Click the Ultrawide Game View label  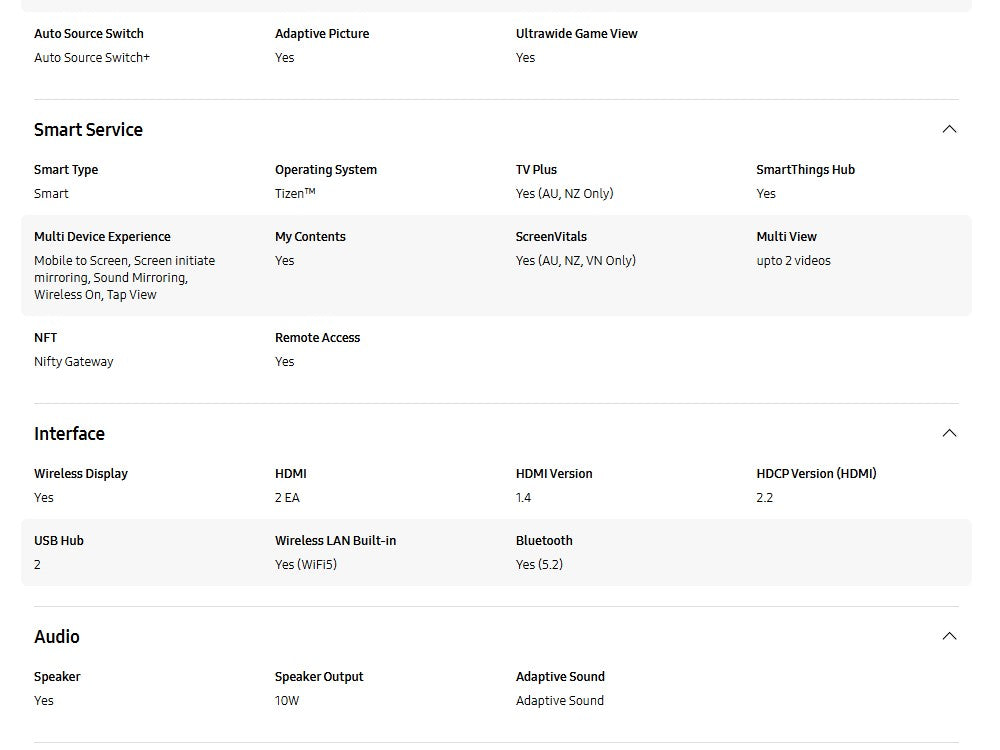coord(576,34)
